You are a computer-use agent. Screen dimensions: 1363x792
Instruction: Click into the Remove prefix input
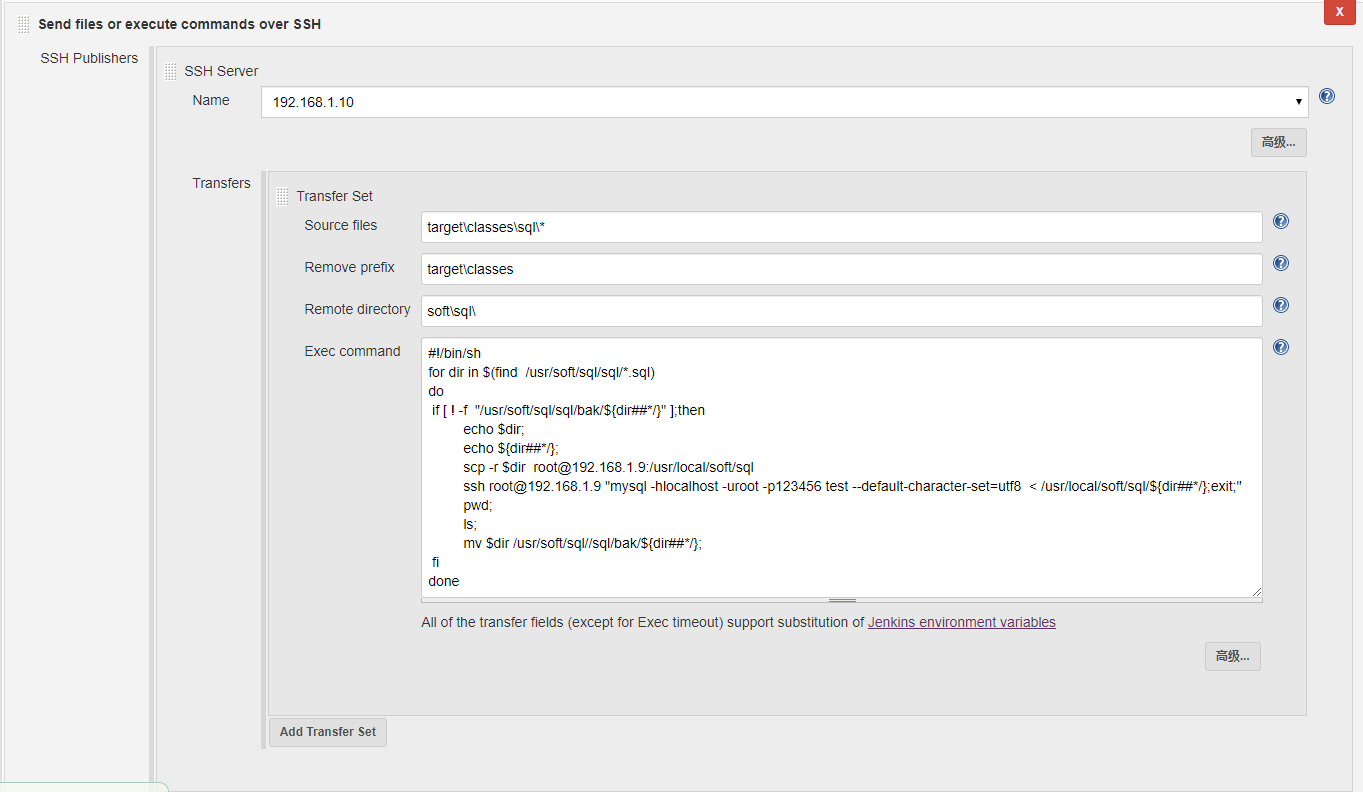point(842,269)
